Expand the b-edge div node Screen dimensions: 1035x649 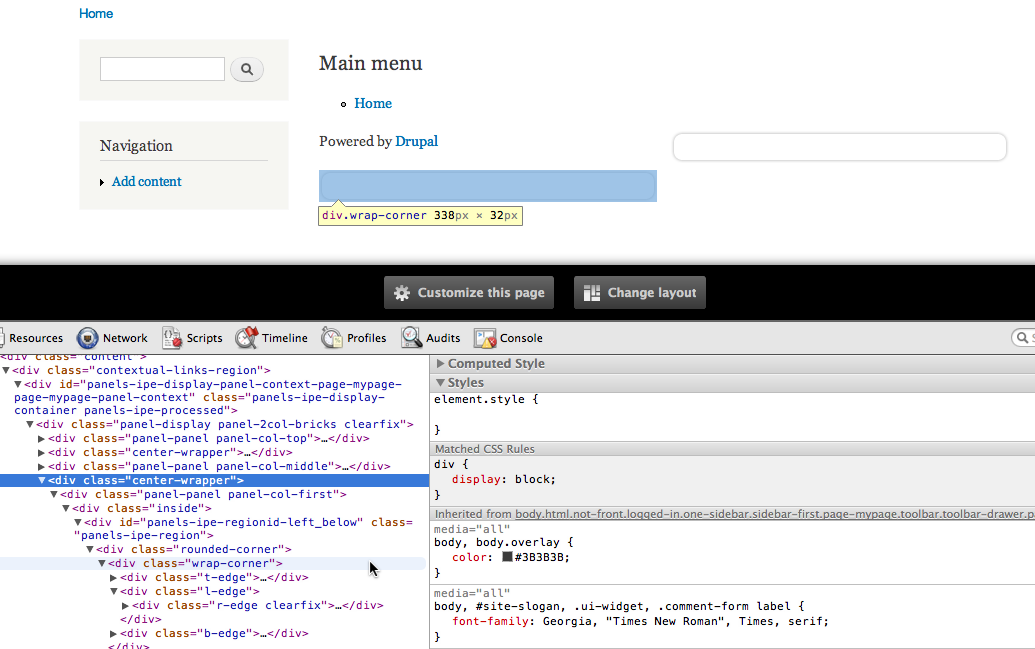point(114,633)
